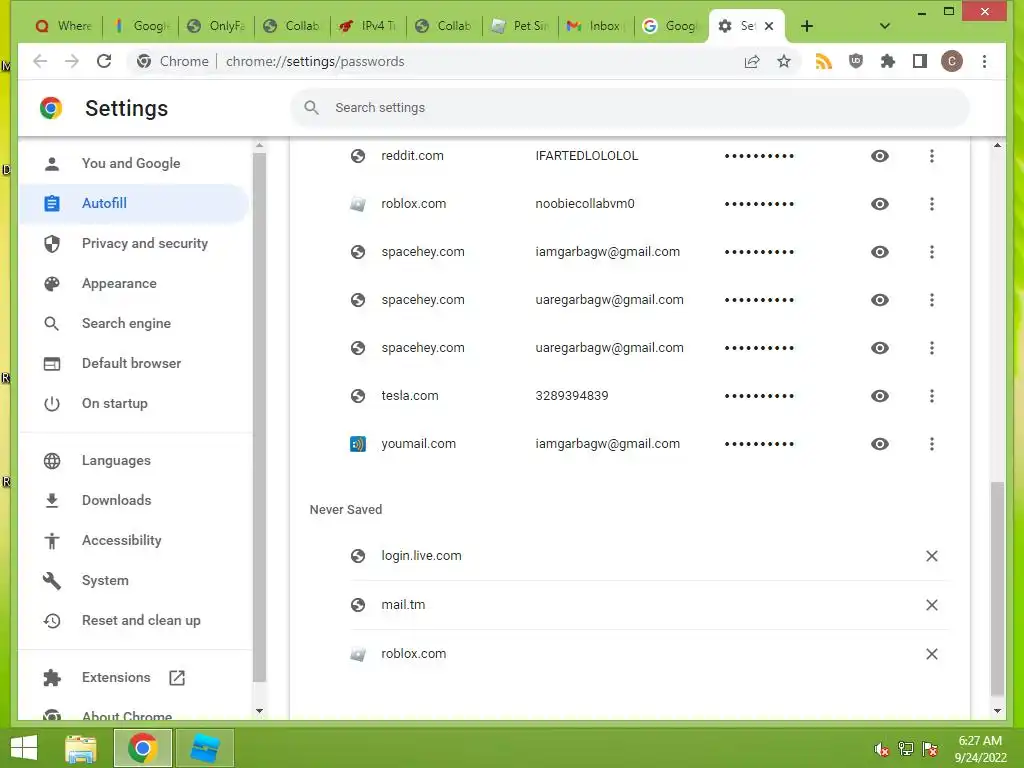This screenshot has width=1024, height=768.
Task: Click the magnifier icon in search settings
Action: [x=312, y=108]
